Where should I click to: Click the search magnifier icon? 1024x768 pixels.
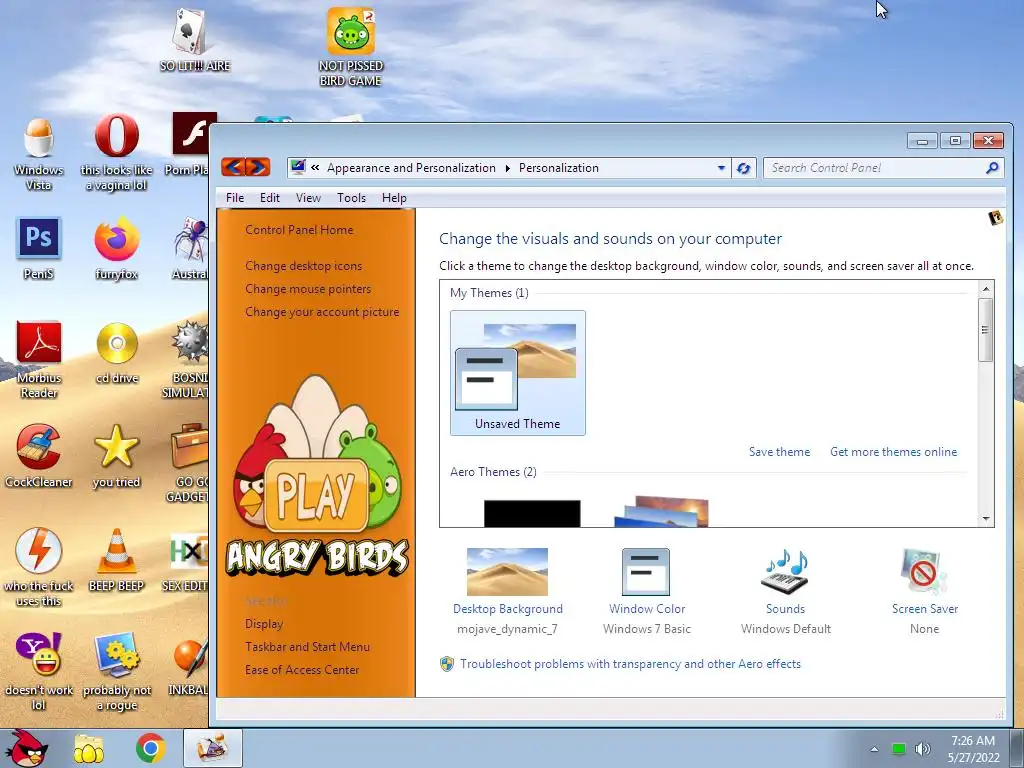(991, 168)
